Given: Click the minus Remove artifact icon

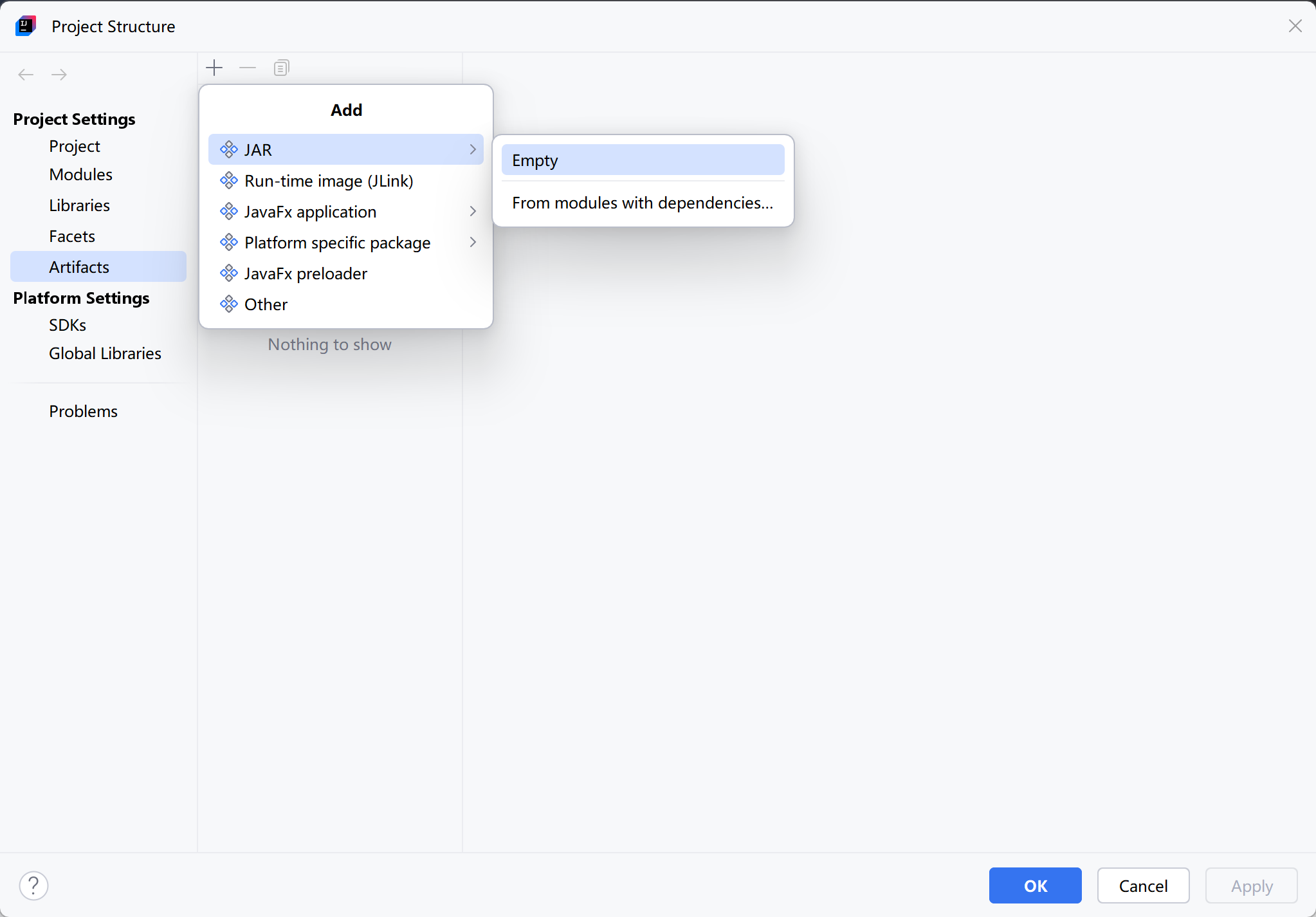Looking at the screenshot, I should tap(248, 68).
